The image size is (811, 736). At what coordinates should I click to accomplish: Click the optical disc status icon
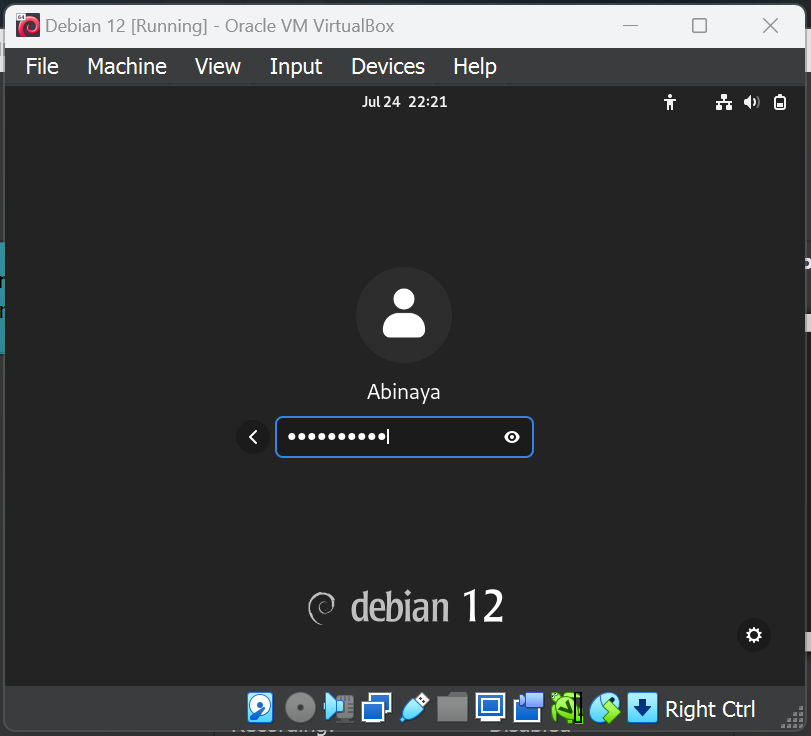[x=301, y=707]
